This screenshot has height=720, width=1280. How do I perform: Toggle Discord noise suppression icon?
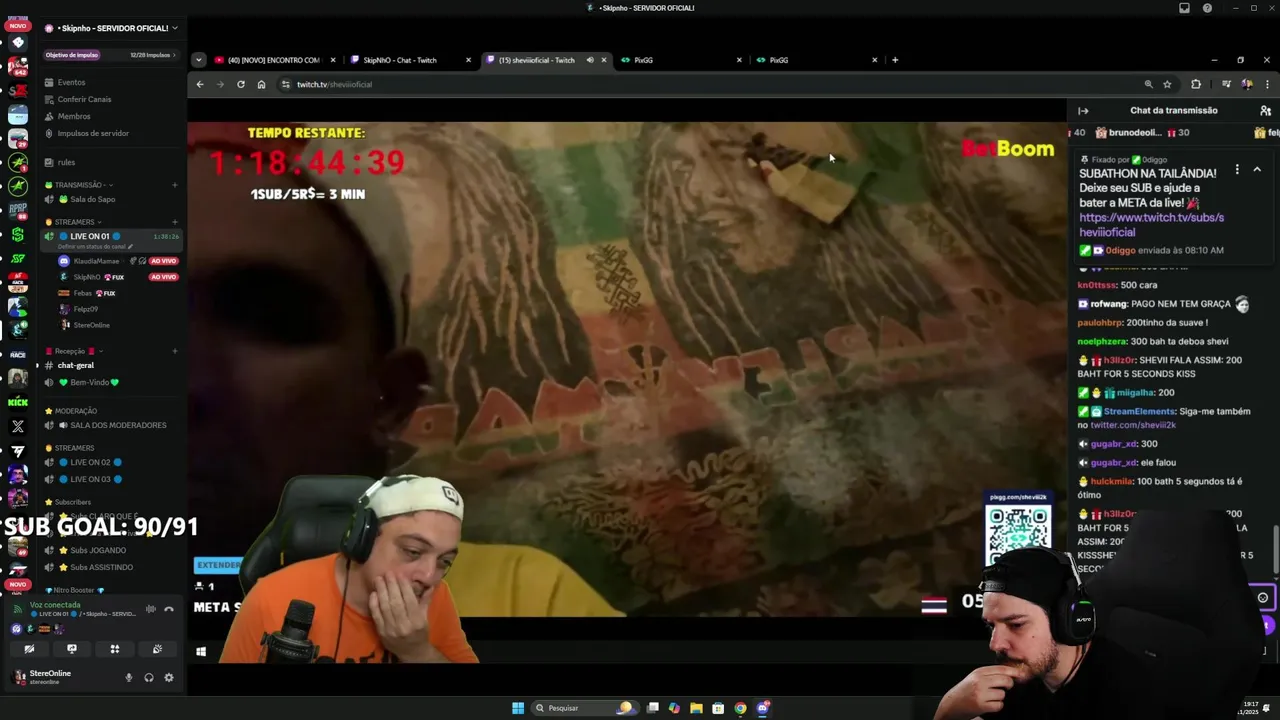[150, 609]
